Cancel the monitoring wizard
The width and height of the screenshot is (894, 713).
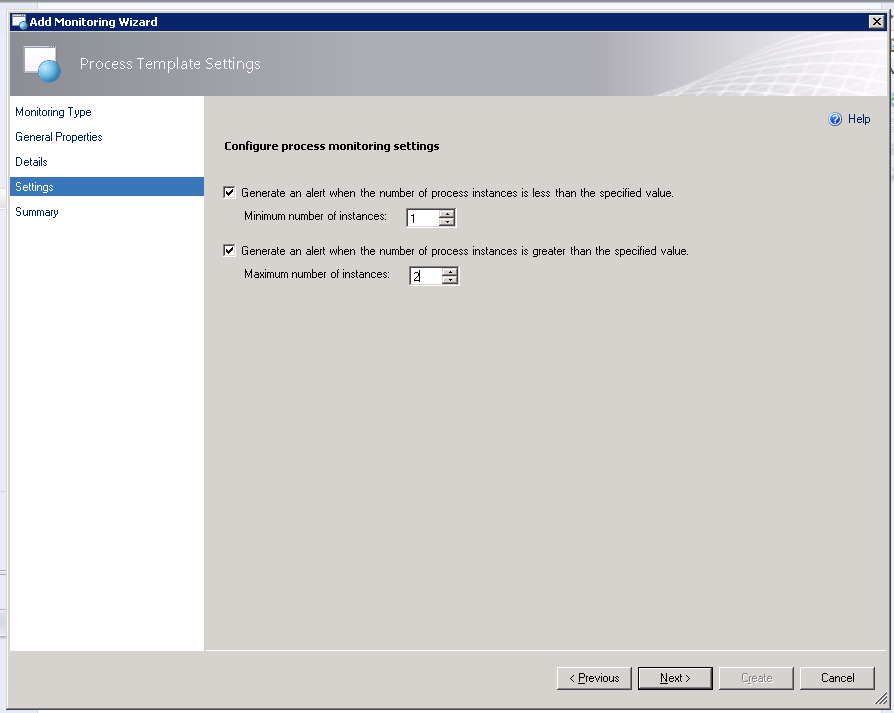point(837,678)
